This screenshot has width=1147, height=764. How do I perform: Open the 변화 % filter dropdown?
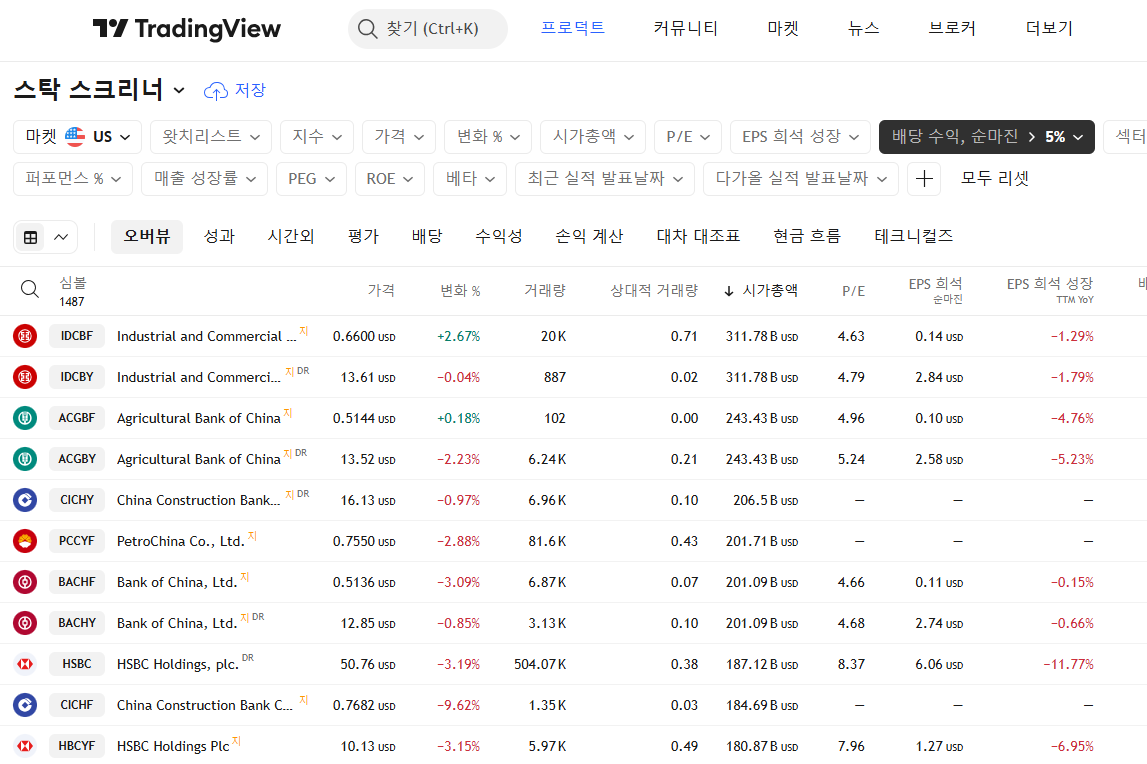488,137
